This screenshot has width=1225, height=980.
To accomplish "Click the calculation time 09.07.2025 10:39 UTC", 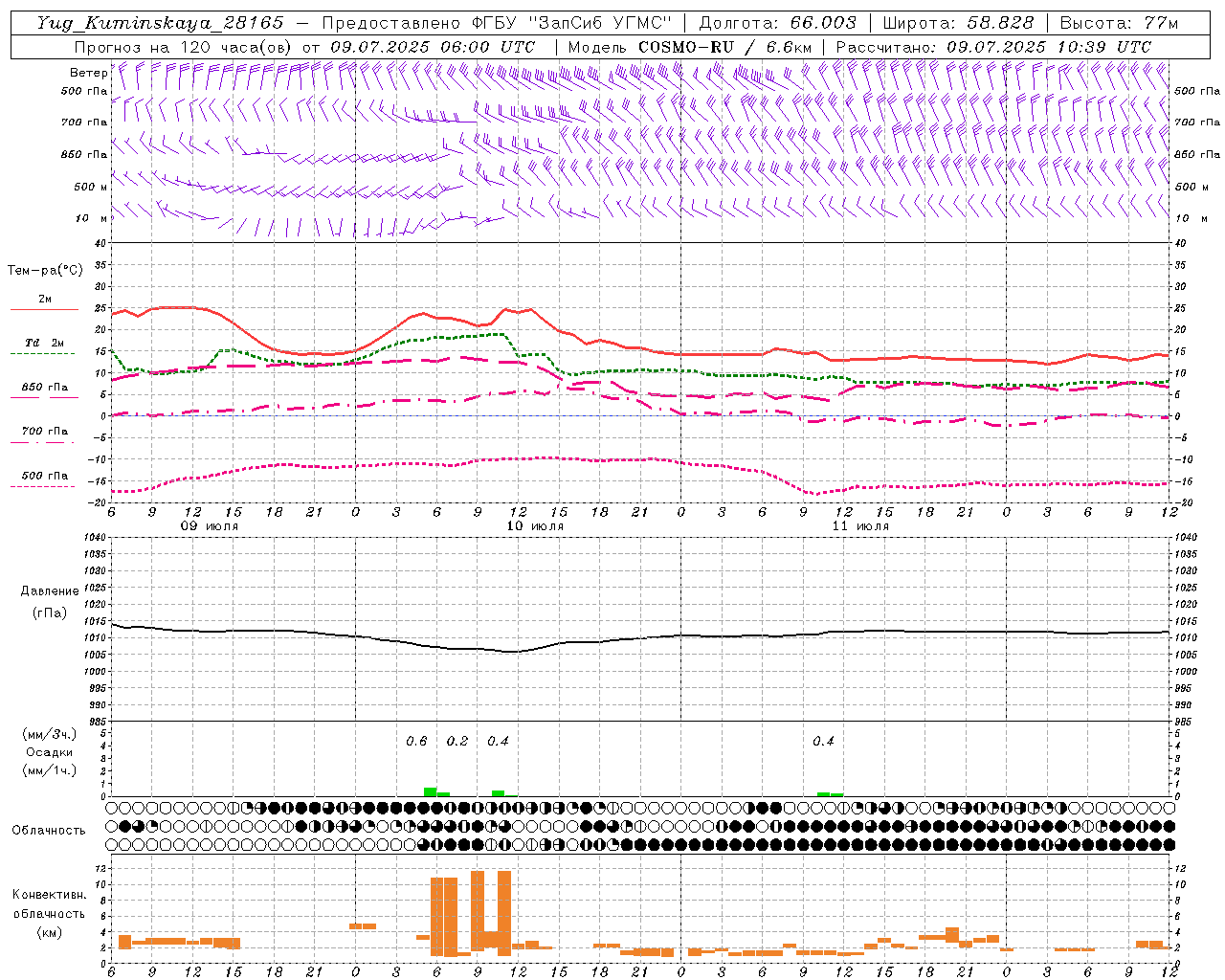I will tap(1048, 47).
